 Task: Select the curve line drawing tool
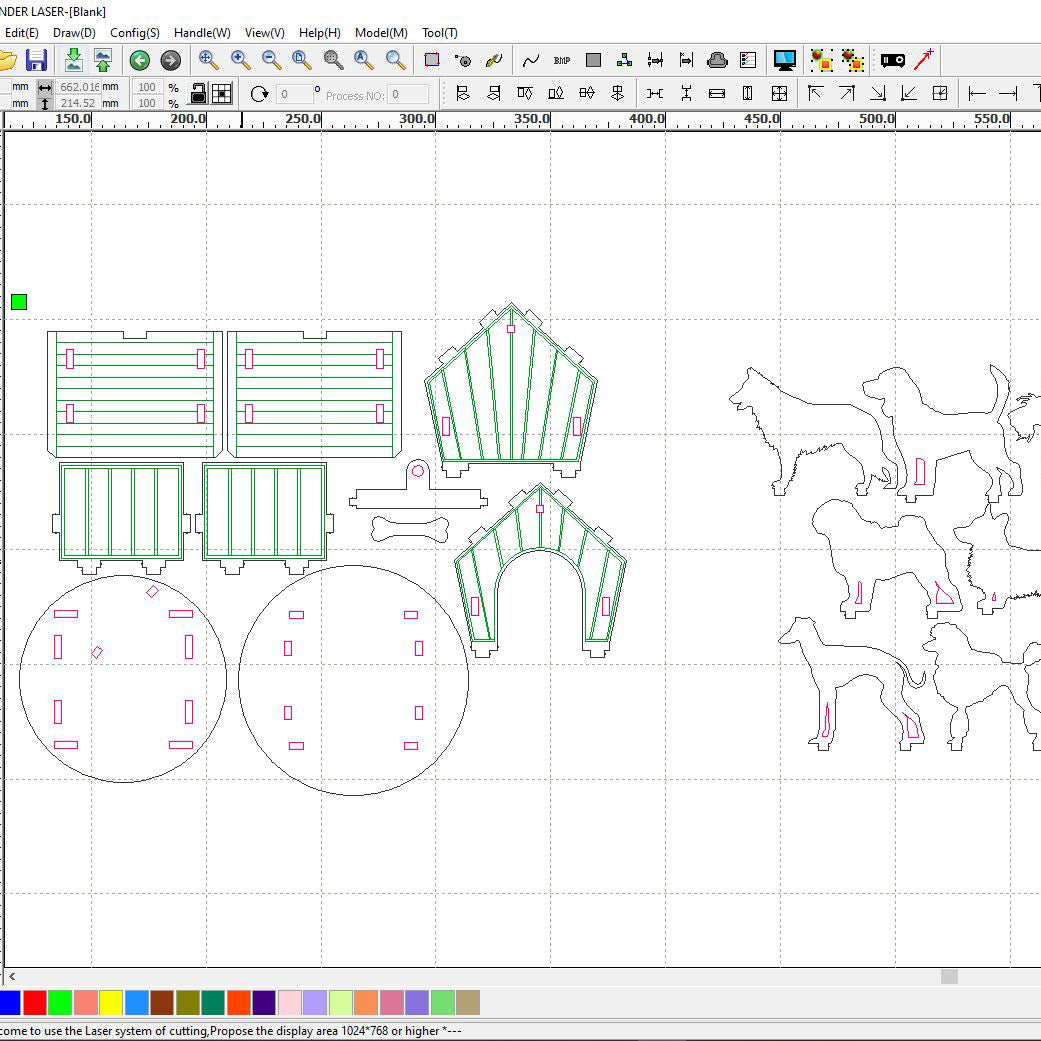(531, 60)
